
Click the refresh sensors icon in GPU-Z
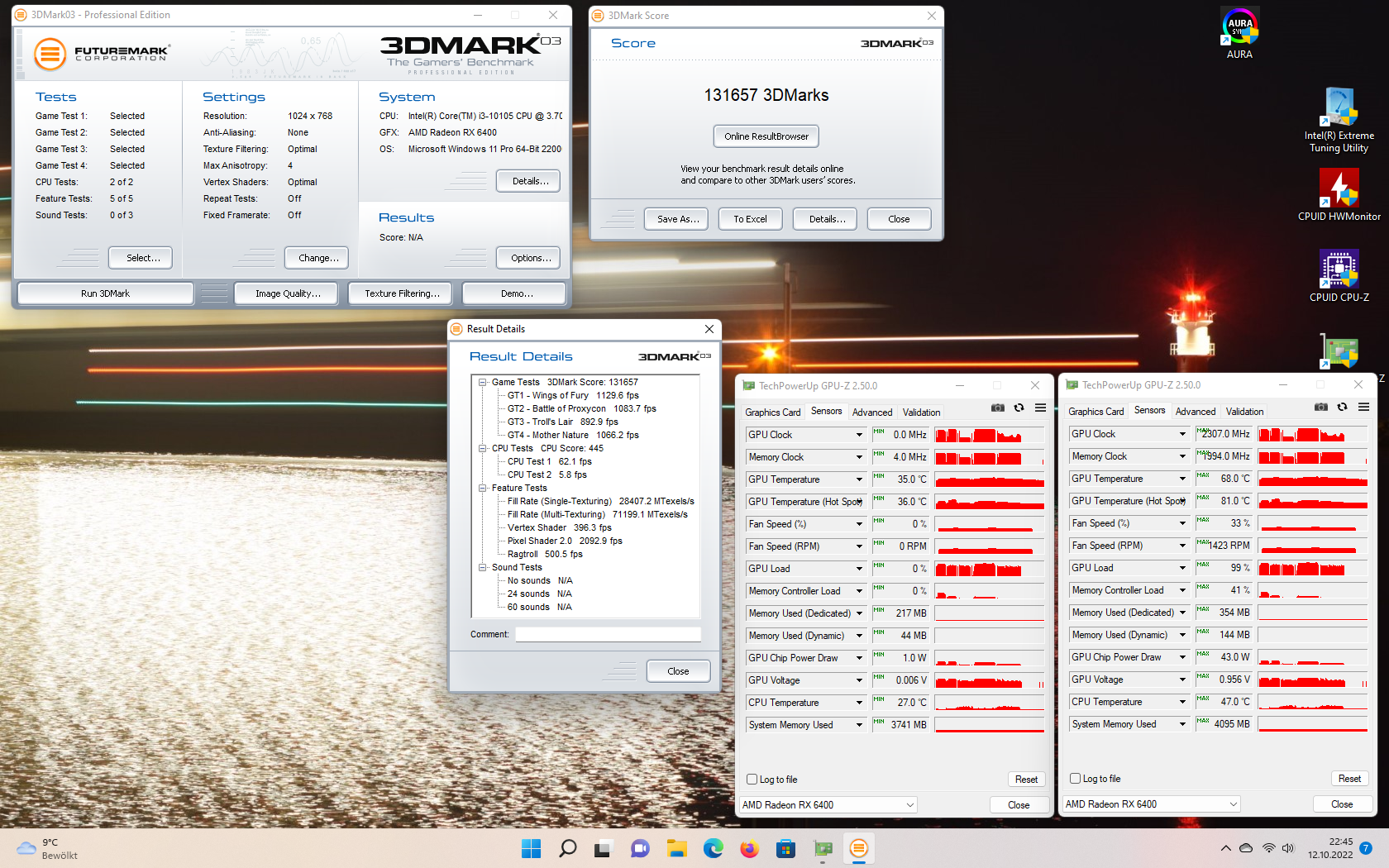tap(1019, 408)
